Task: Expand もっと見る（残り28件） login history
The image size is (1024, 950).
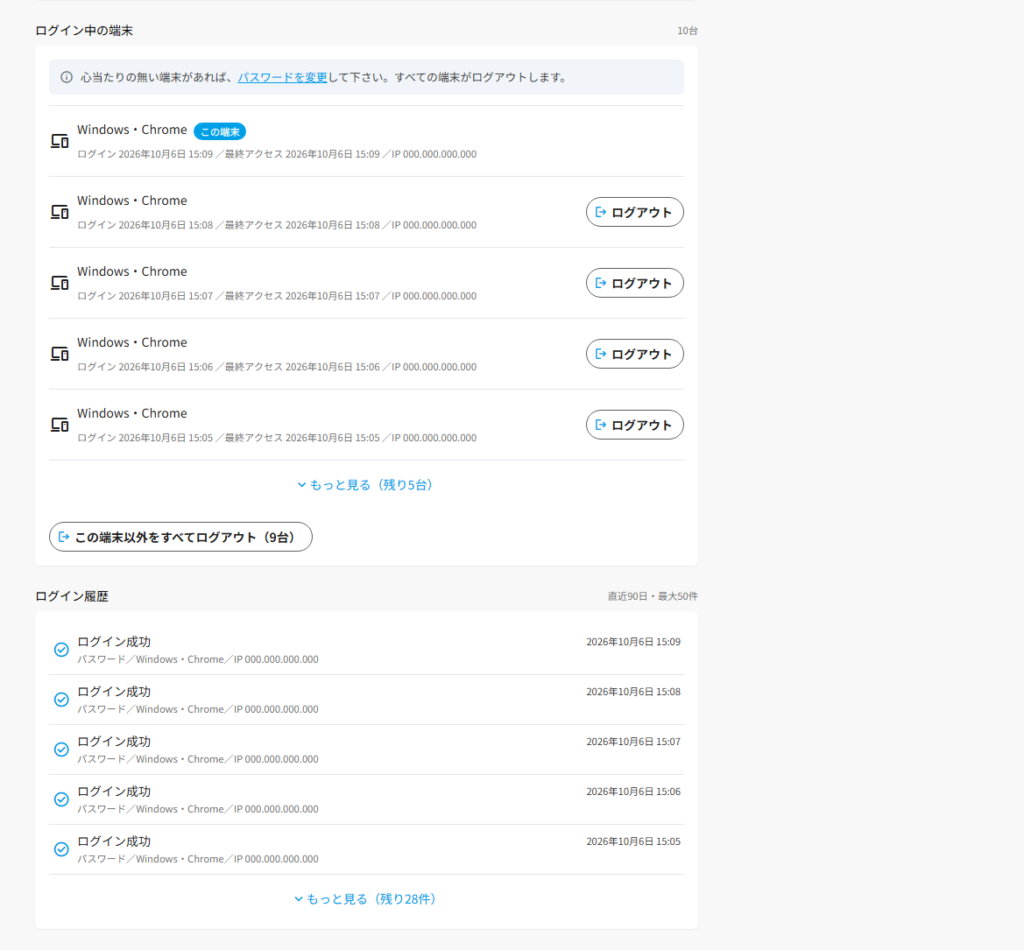Action: [366, 899]
